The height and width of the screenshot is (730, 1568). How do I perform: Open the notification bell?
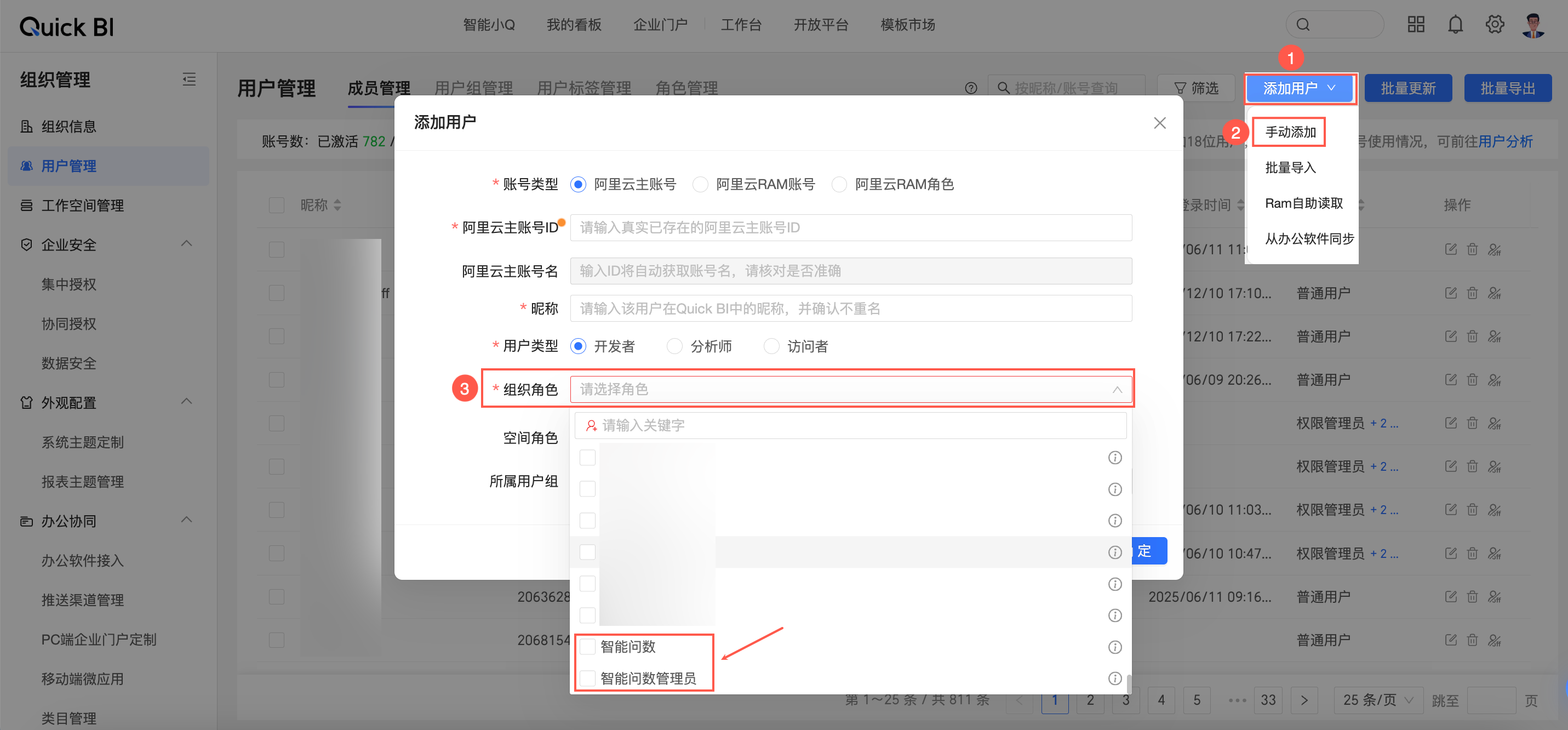tap(1455, 25)
